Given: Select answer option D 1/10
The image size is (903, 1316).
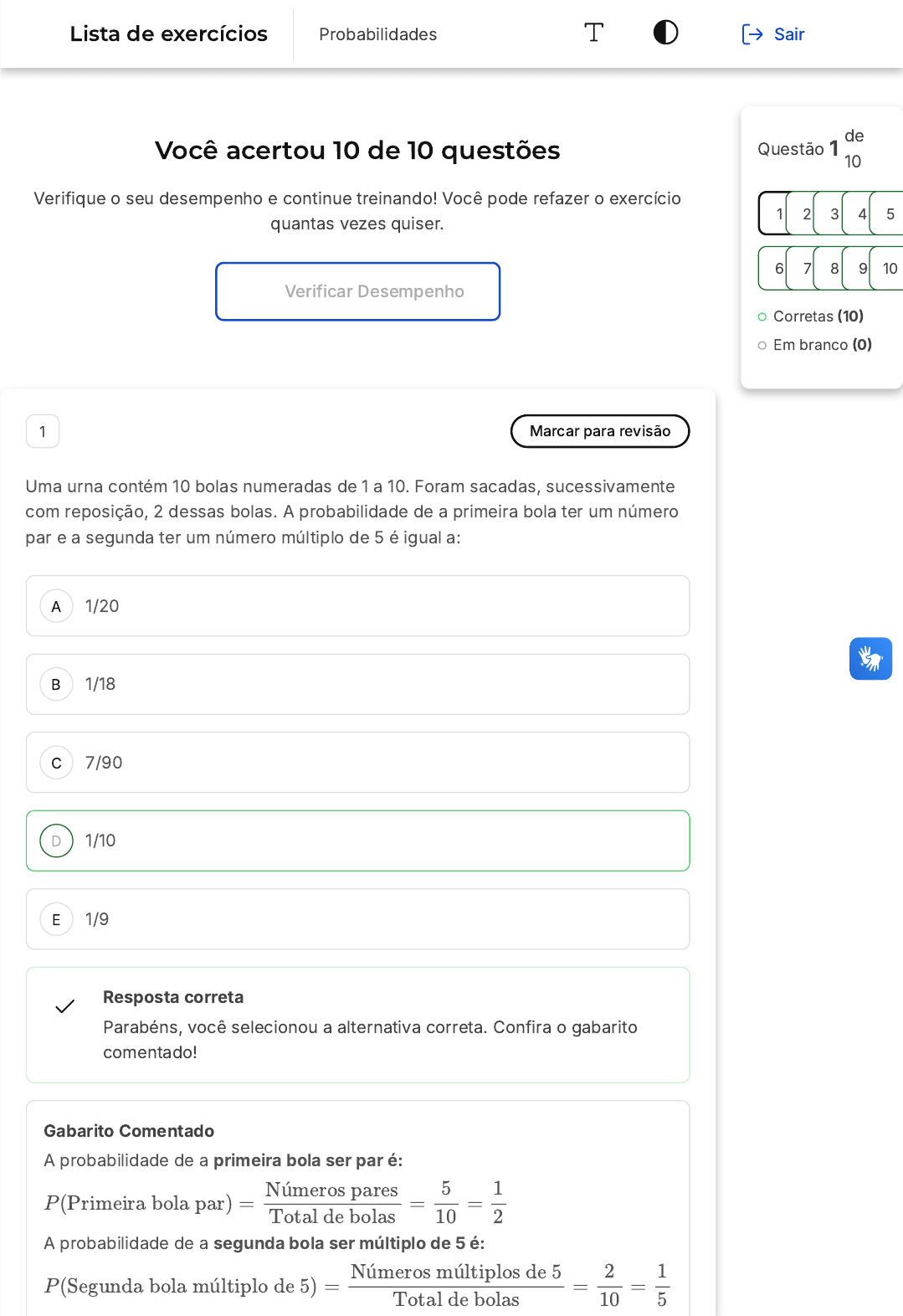Looking at the screenshot, I should coord(357,840).
